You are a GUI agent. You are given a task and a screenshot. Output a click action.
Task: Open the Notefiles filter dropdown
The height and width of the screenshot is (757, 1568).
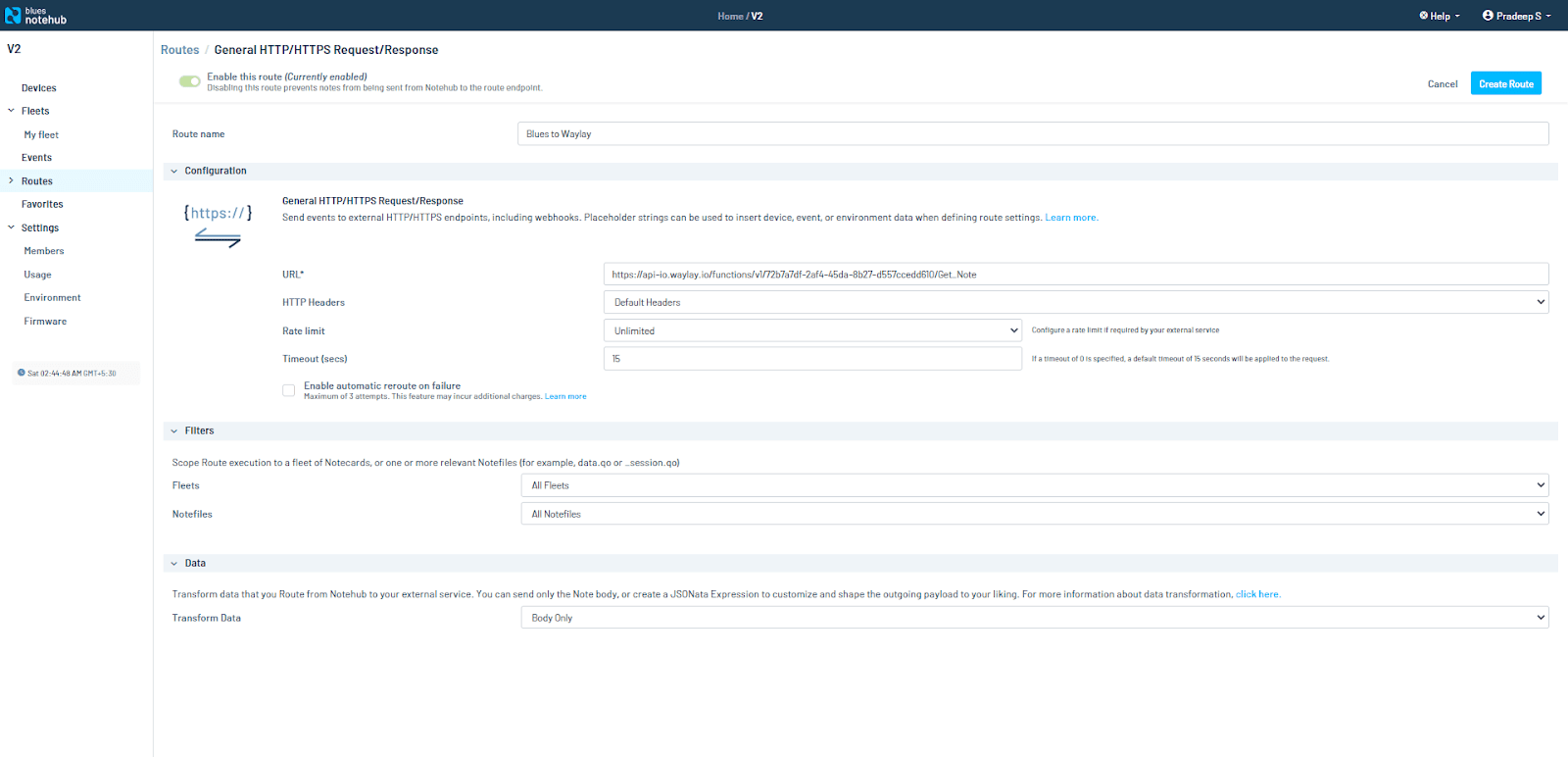tap(1035, 514)
